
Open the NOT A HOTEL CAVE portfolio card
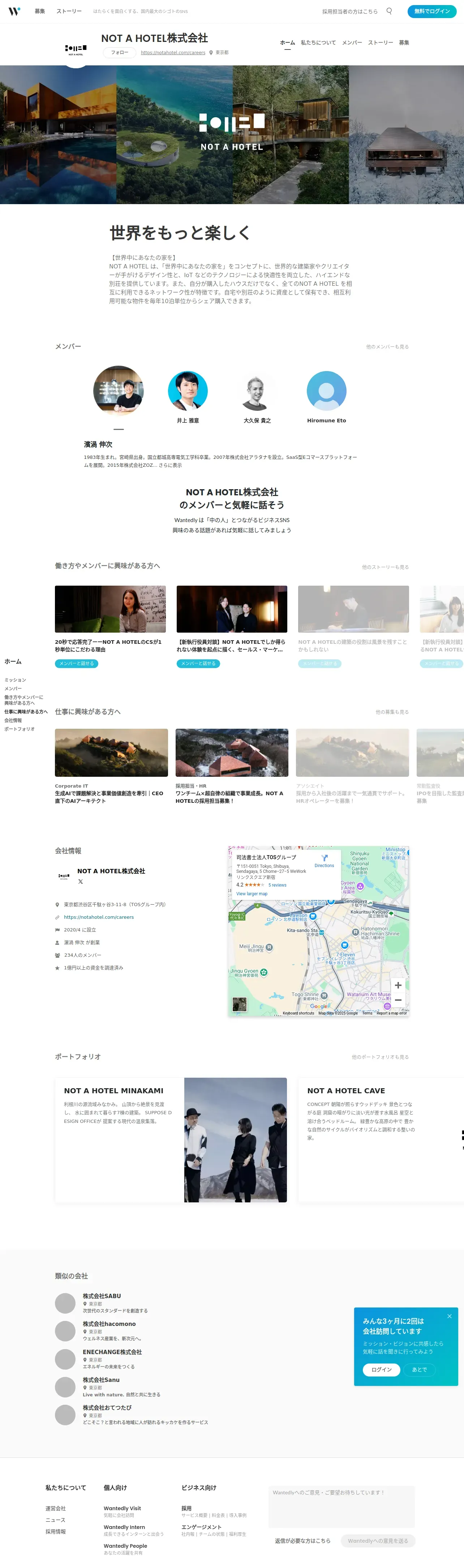click(x=381, y=1140)
